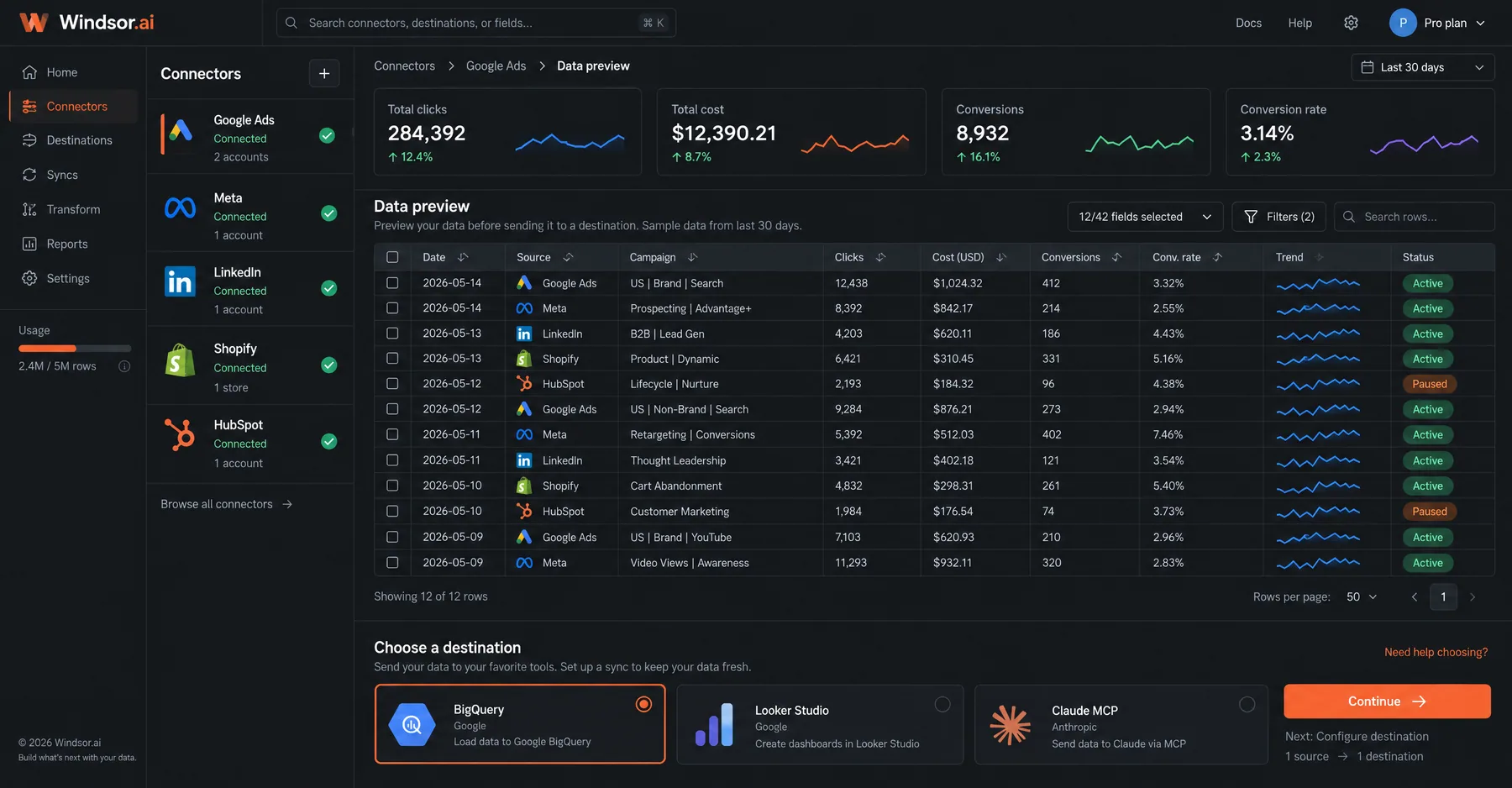Open the settings gear in top bar
Viewport: 1512px width, 788px height.
click(x=1351, y=23)
